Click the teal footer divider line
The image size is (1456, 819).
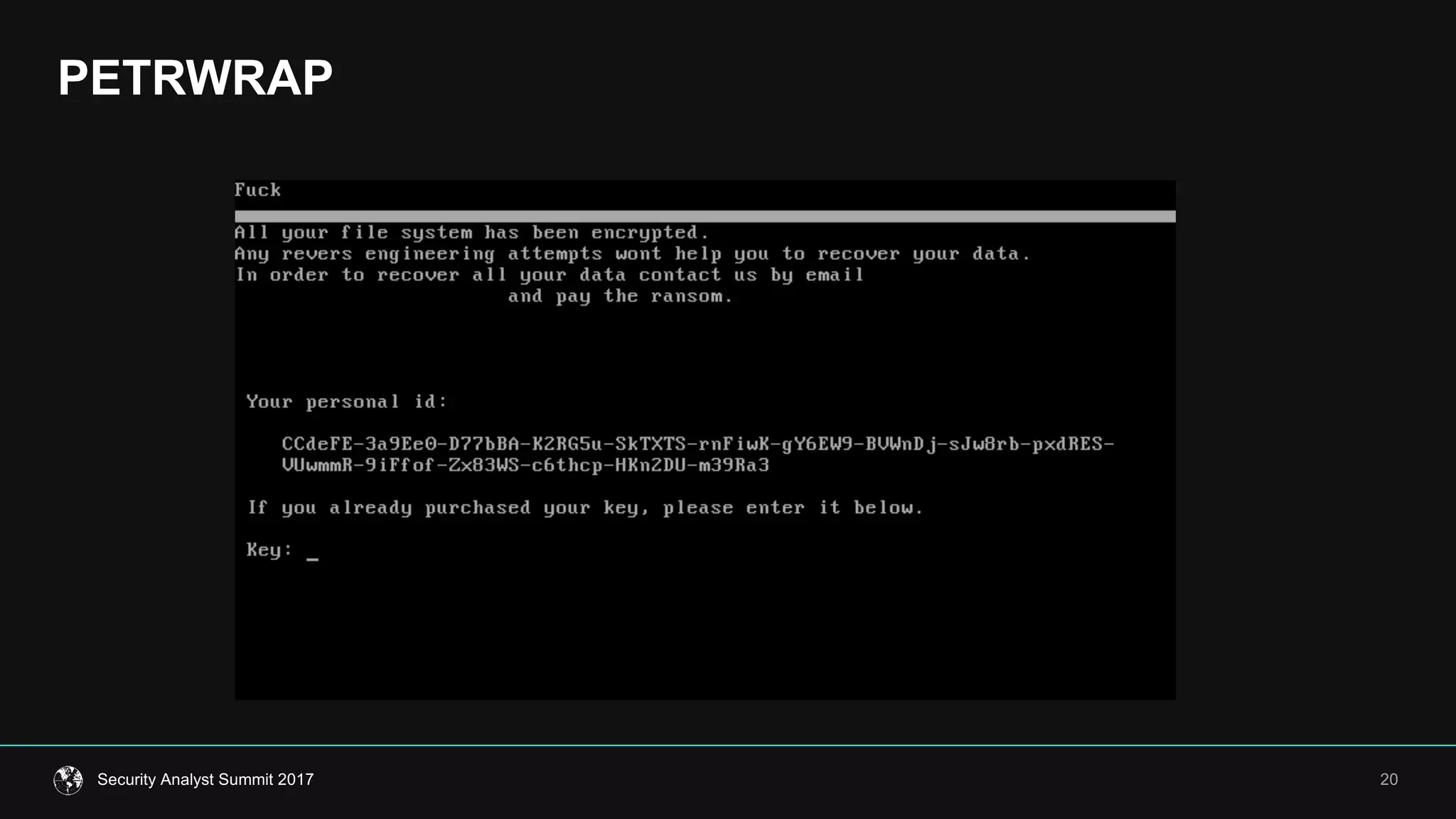pos(728,745)
